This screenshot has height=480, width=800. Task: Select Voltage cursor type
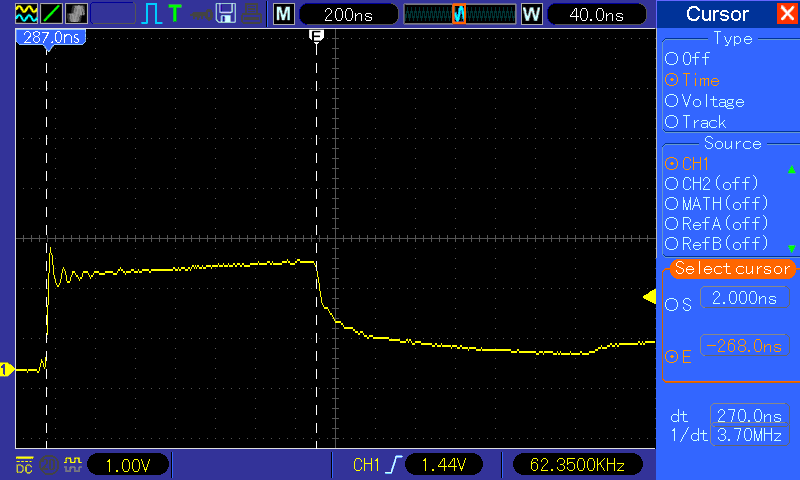[x=705, y=101]
